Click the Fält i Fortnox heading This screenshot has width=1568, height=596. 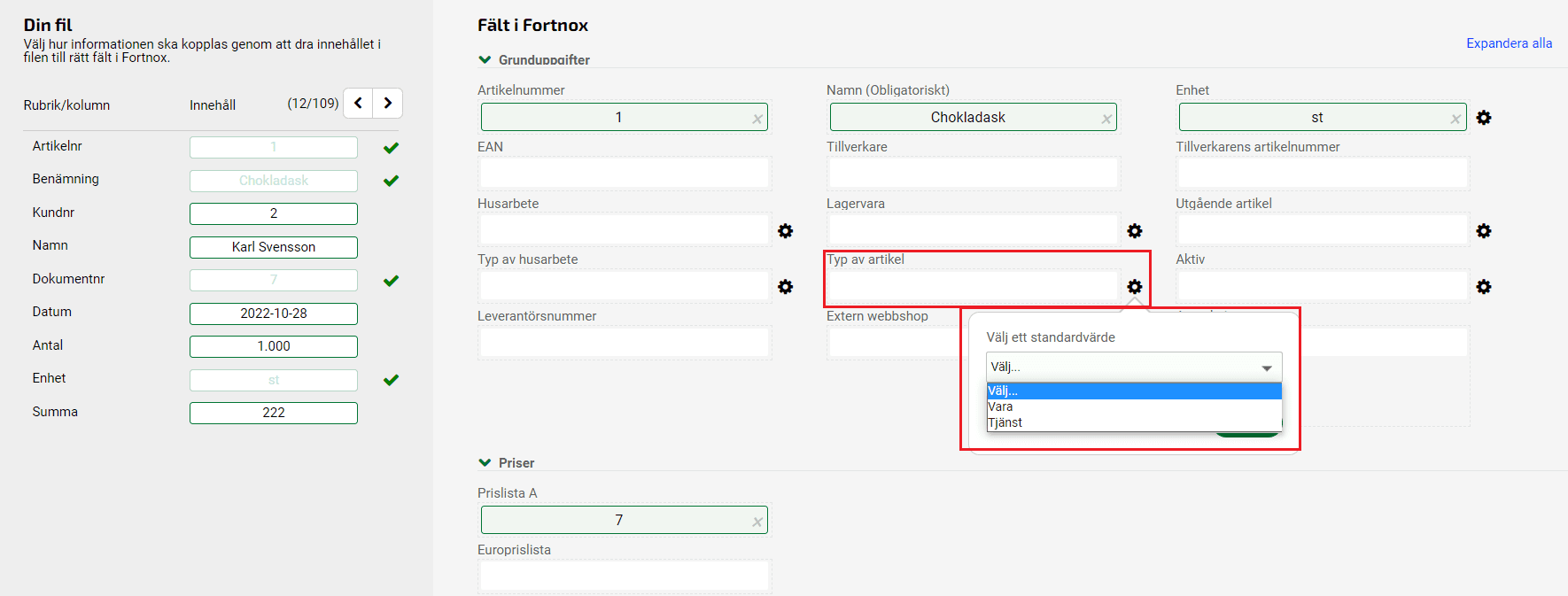point(532,25)
